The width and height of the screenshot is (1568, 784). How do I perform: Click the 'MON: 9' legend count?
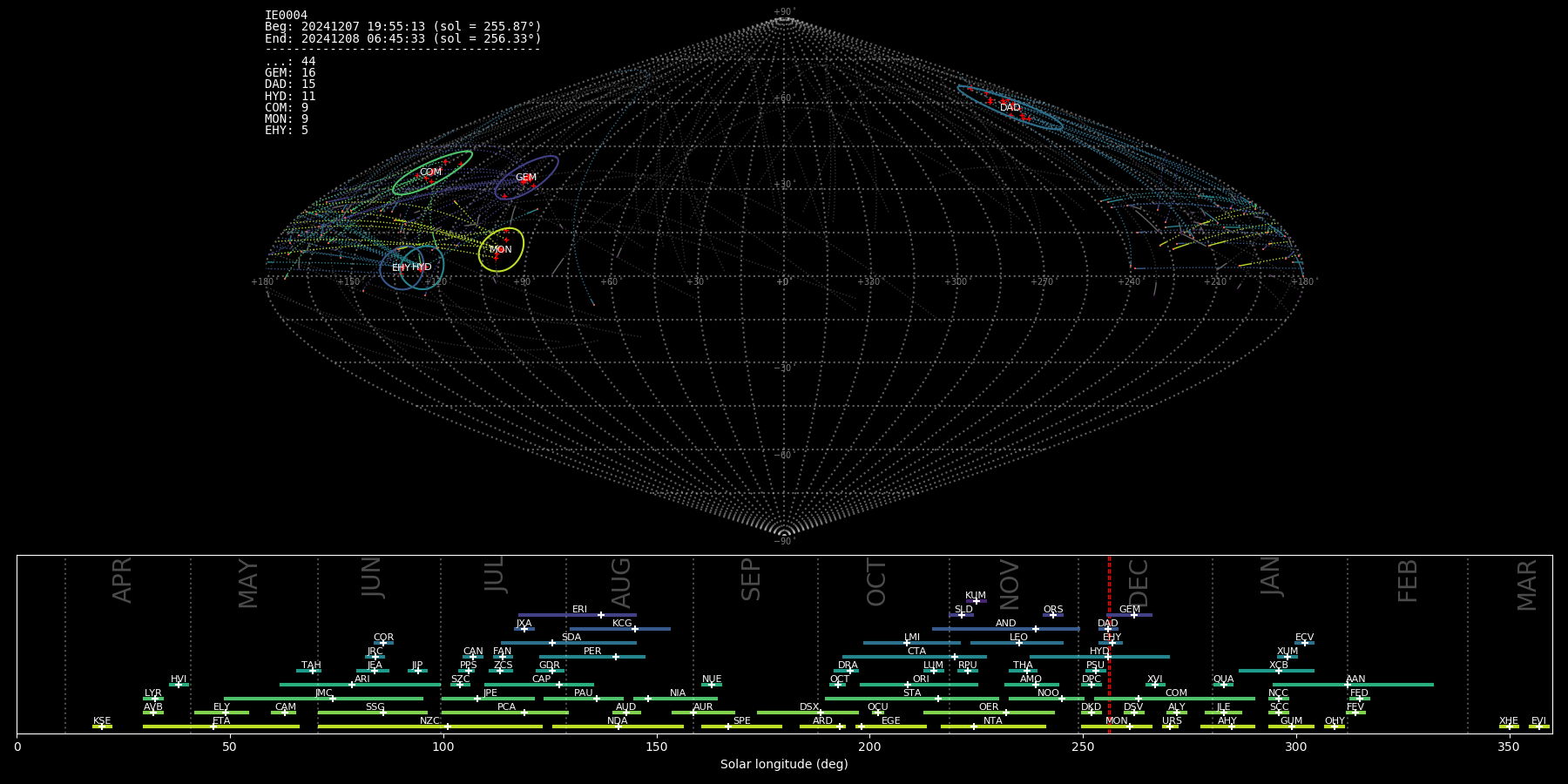tap(287, 118)
